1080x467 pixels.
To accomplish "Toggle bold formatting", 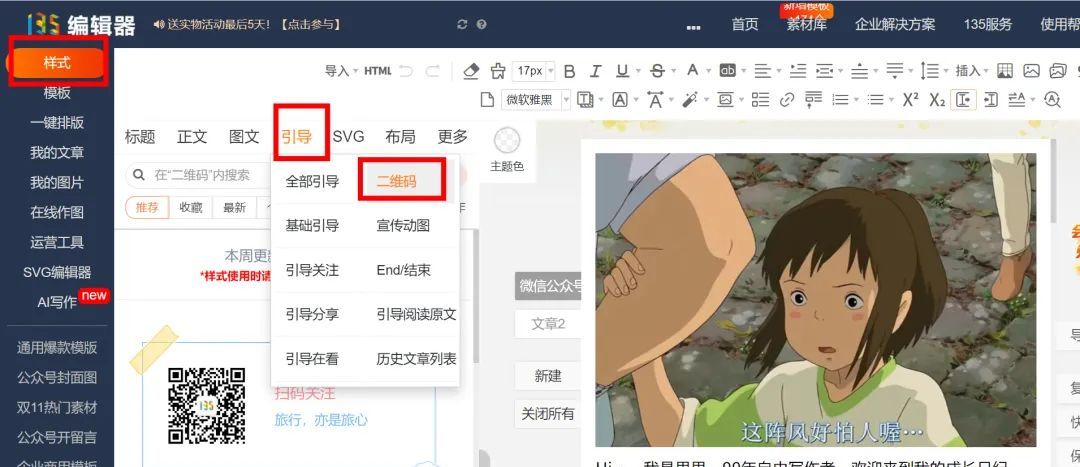I will click(570, 70).
